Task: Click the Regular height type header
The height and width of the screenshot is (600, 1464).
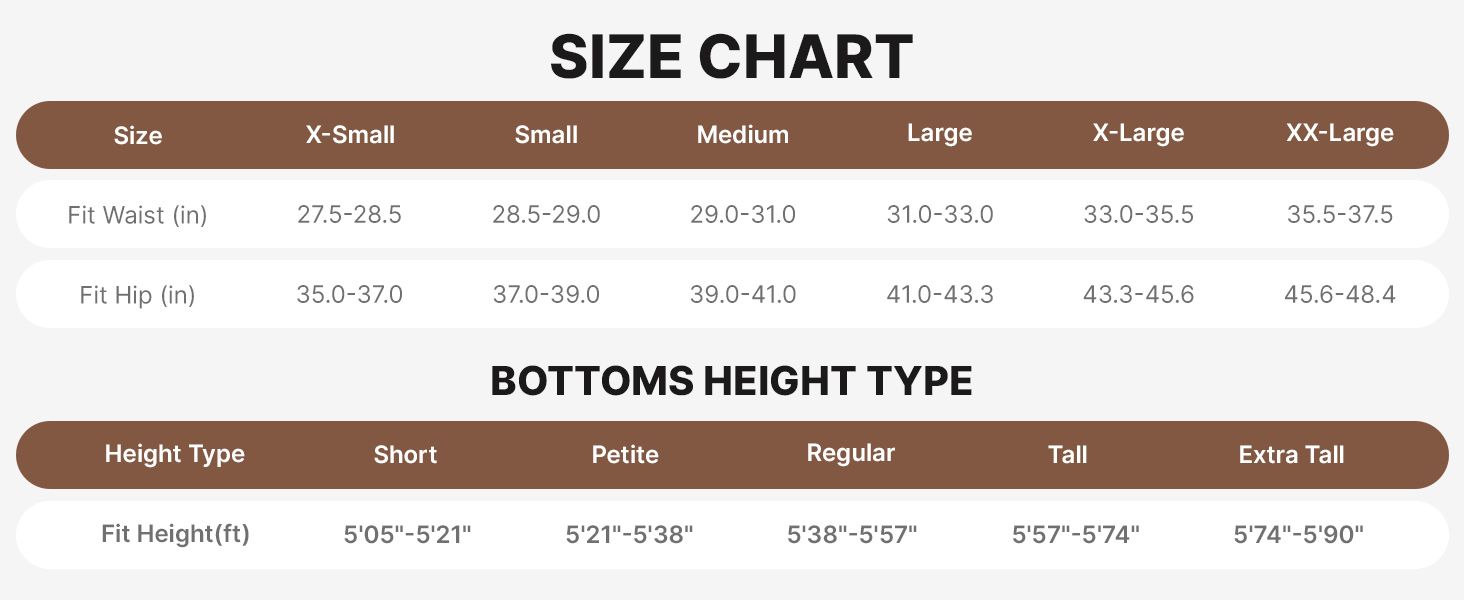Action: 851,453
